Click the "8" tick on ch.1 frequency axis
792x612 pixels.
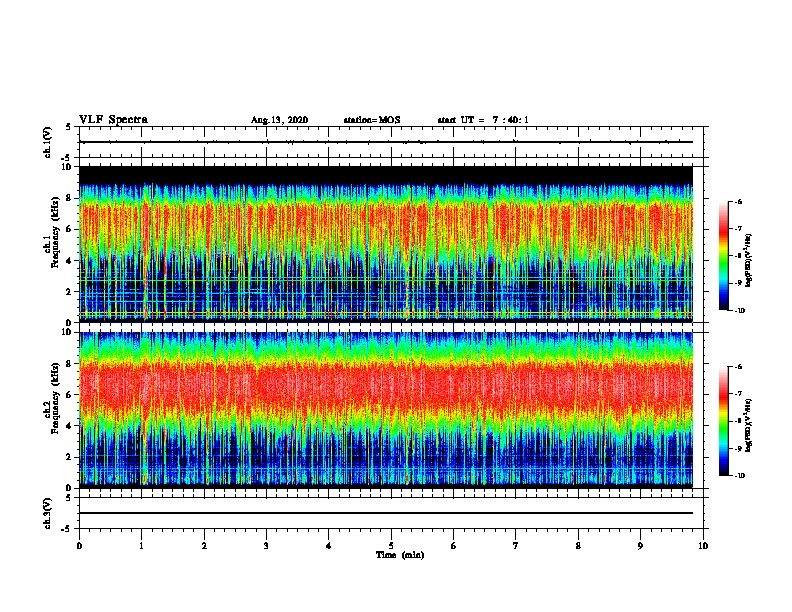(69, 198)
